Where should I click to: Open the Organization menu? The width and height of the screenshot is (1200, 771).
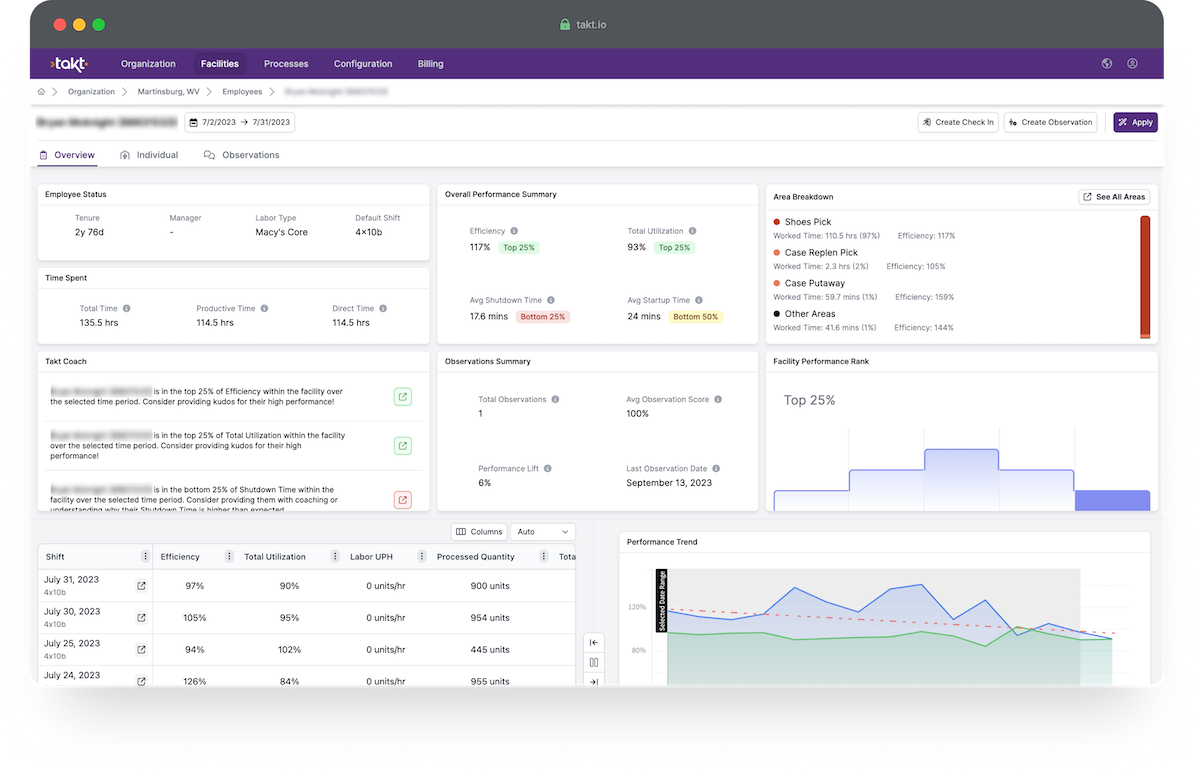pyautogui.click(x=148, y=64)
